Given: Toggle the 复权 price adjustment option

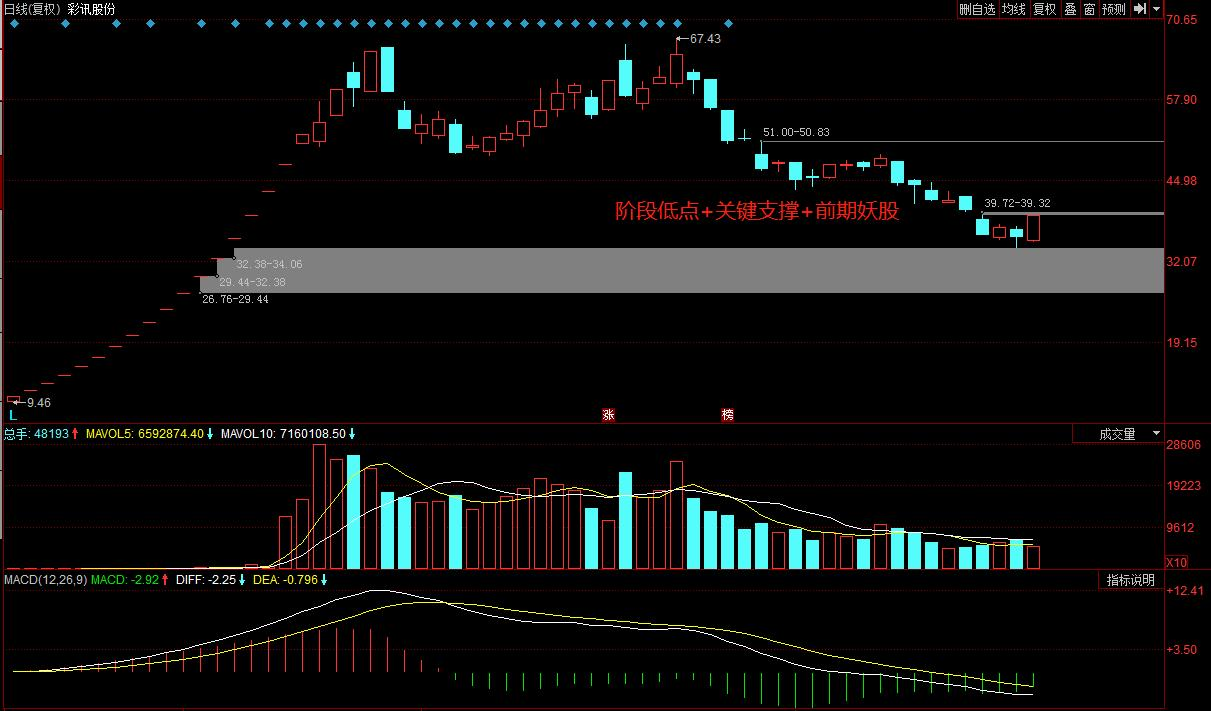Looking at the screenshot, I should (1044, 9).
